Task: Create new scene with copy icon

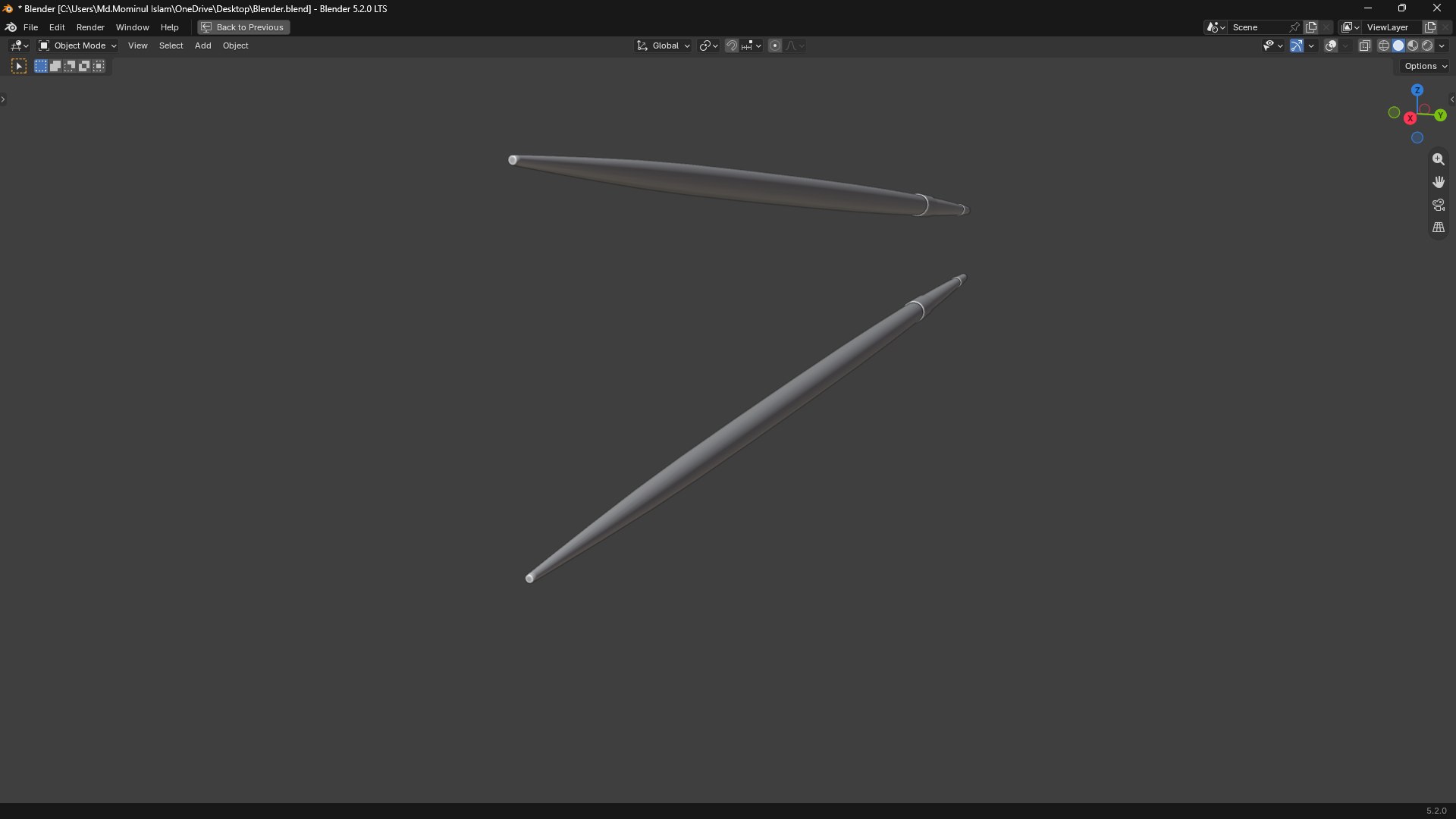Action: coord(1311,27)
